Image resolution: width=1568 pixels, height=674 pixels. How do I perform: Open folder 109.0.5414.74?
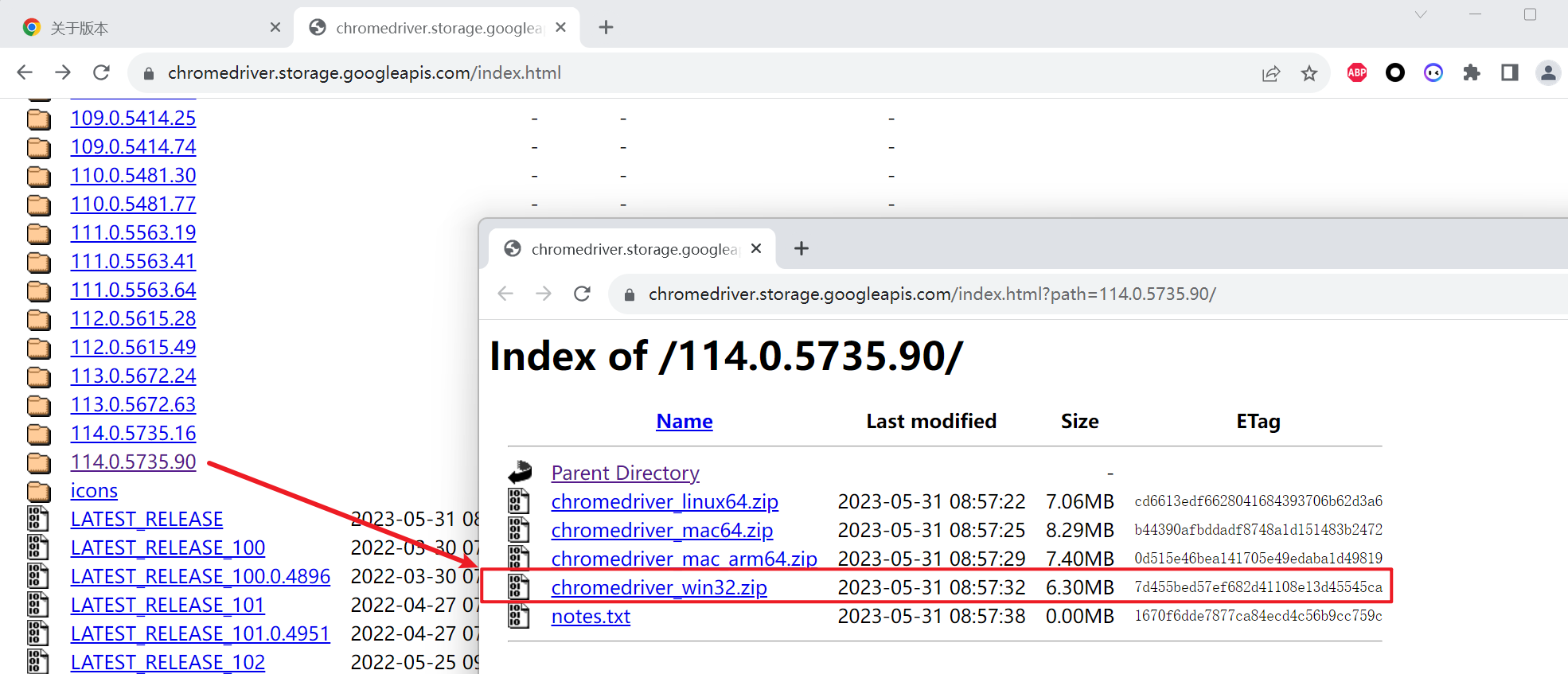coord(133,146)
